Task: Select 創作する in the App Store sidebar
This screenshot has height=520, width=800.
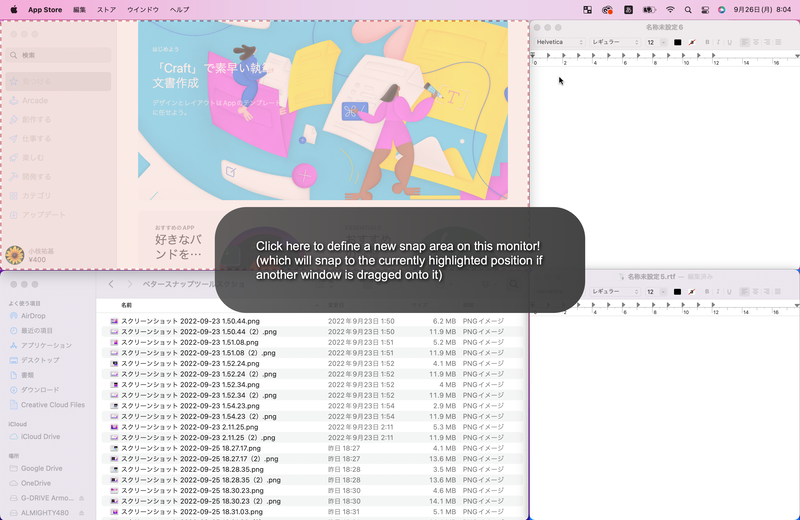Action: [x=59, y=119]
